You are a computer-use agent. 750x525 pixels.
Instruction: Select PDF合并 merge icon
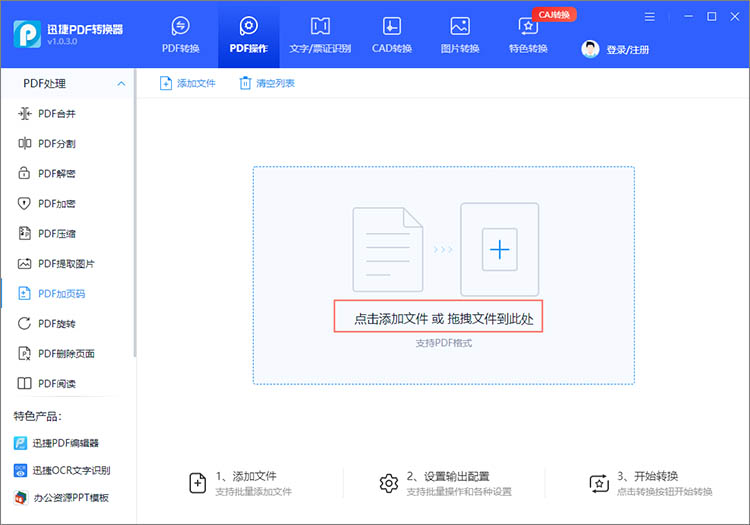(24, 114)
